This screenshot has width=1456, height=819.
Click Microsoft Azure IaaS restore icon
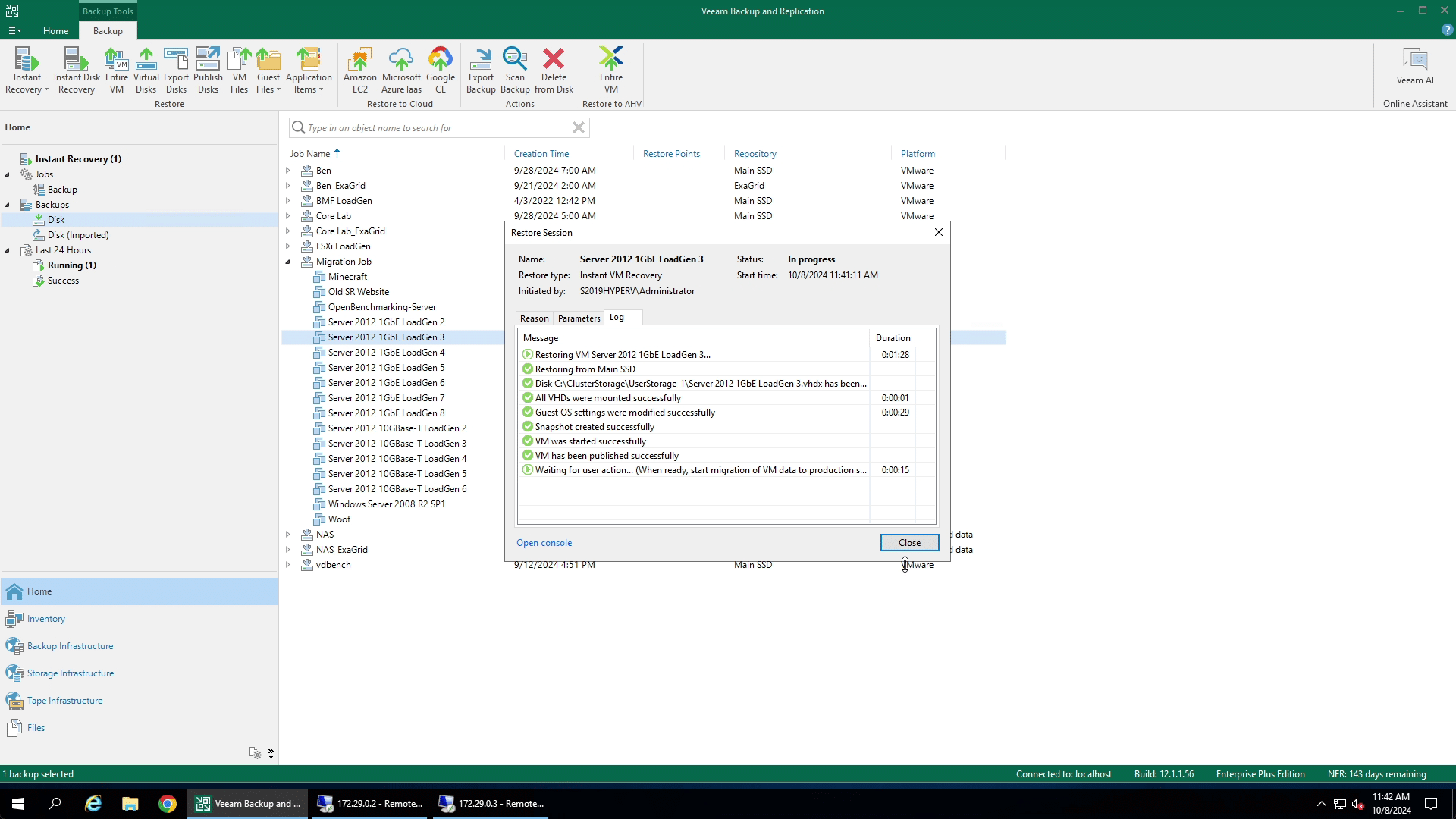(401, 71)
